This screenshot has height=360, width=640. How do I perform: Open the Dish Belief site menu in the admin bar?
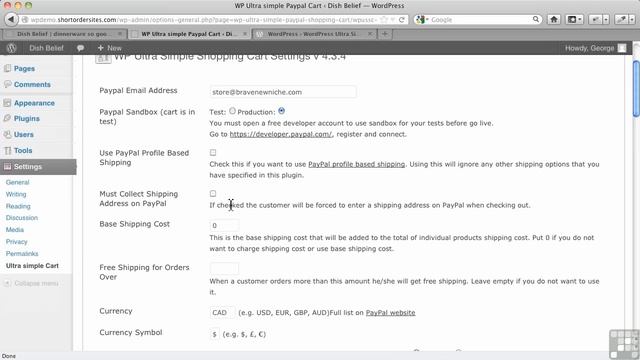coord(46,48)
